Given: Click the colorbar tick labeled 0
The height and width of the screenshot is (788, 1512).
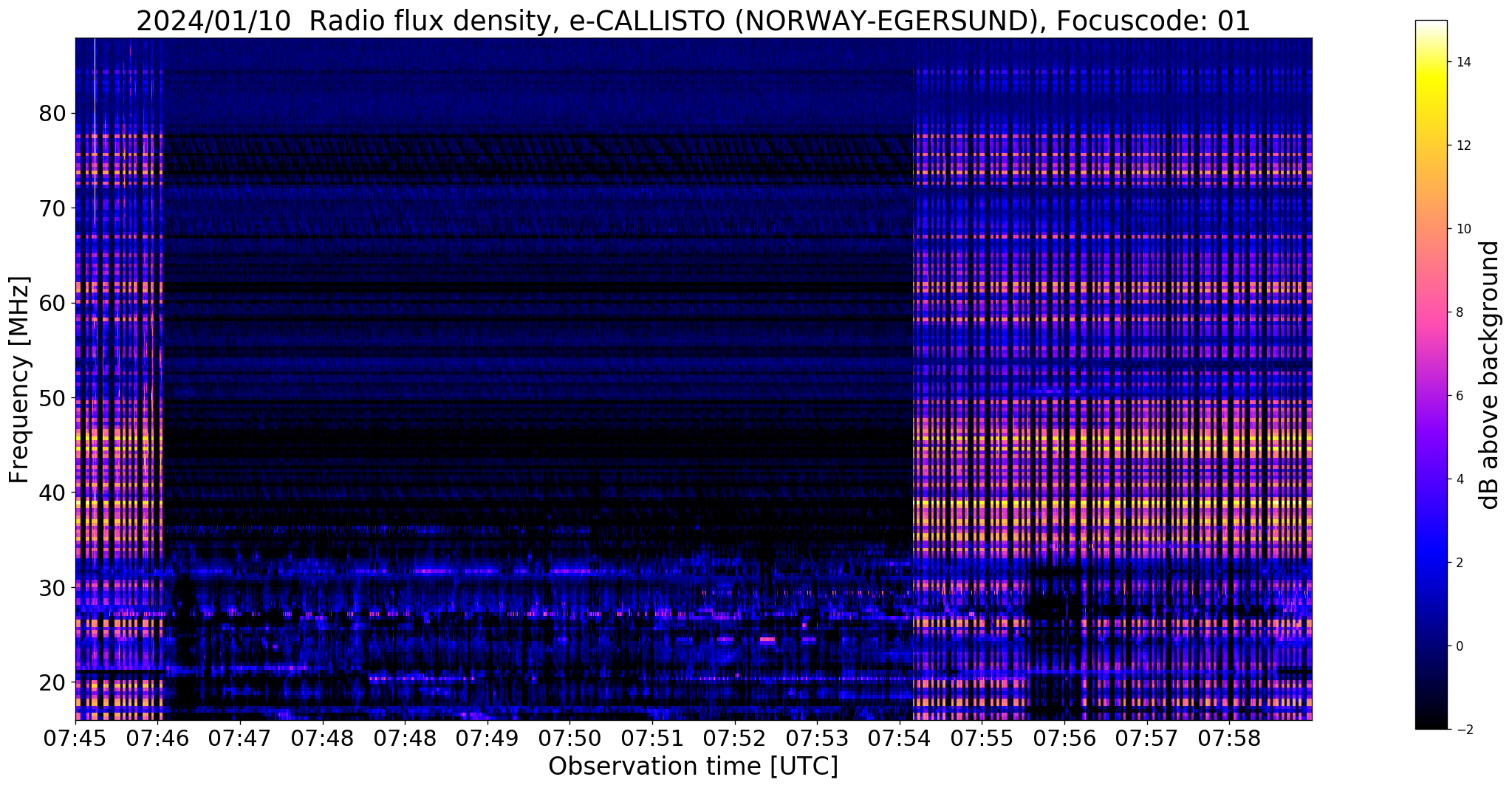Looking at the screenshot, I should pyautogui.click(x=1460, y=646).
